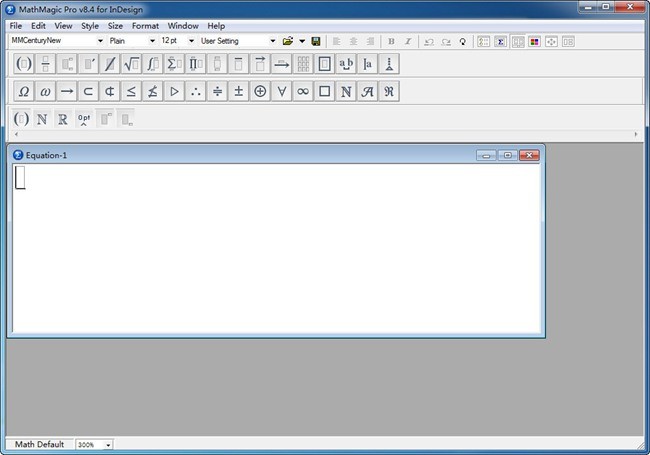Select the matrix grid template icon

(303, 64)
